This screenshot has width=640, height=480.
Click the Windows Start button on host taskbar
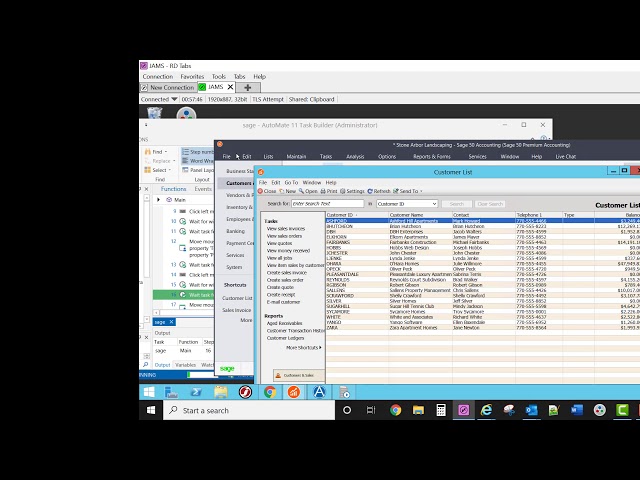(x=151, y=410)
